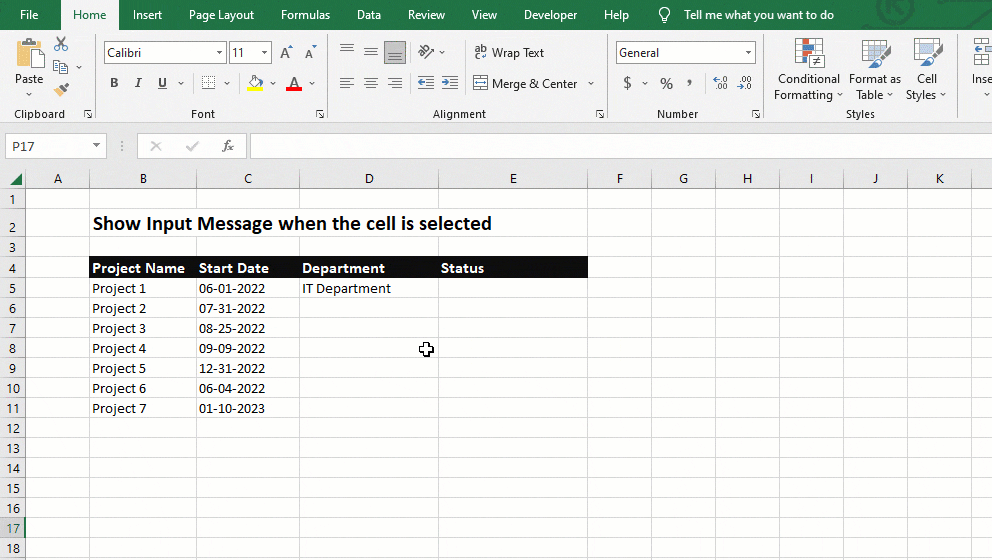Switch to the Developer tab
992x560 pixels.
[550, 15]
